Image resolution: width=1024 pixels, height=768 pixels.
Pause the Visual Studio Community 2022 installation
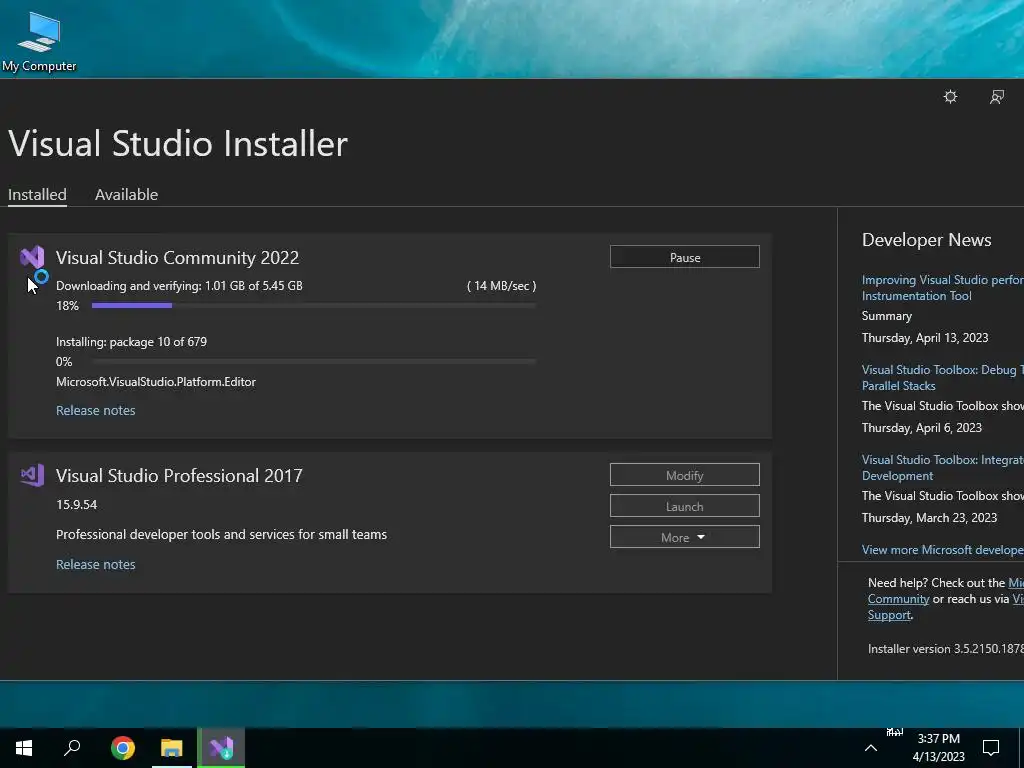click(x=684, y=257)
